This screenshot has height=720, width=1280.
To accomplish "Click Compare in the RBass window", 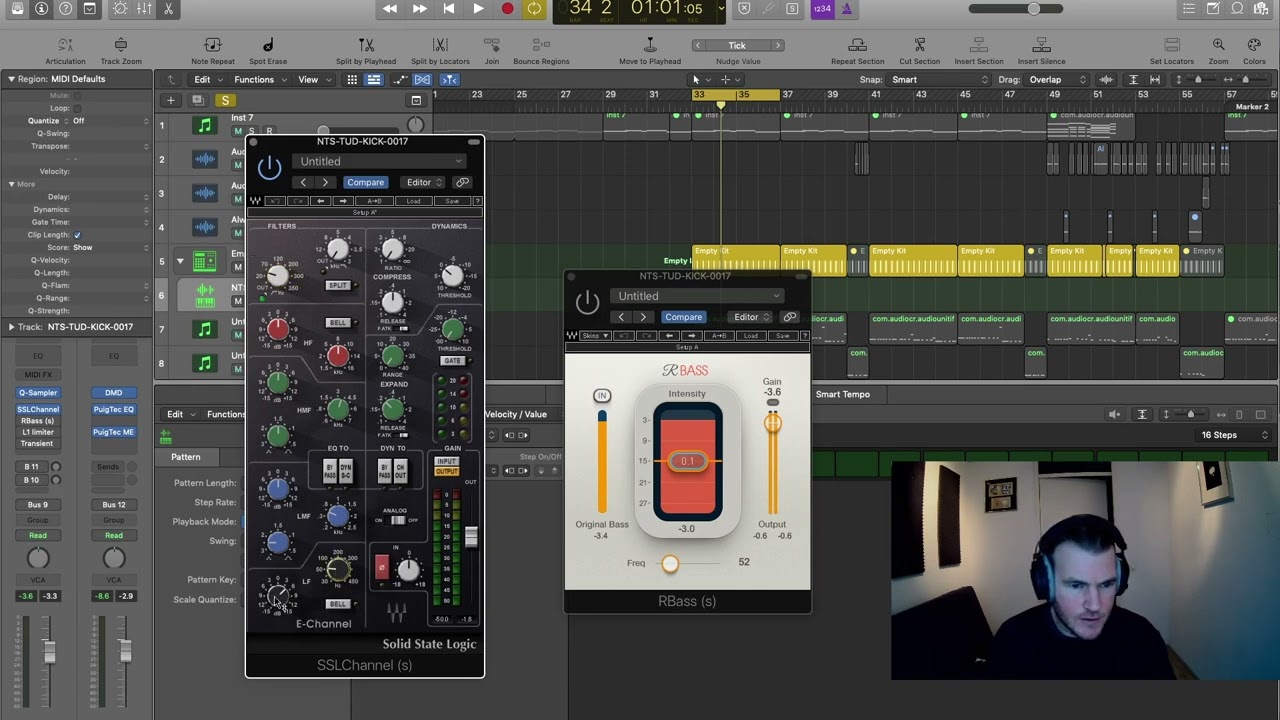I will tap(683, 317).
